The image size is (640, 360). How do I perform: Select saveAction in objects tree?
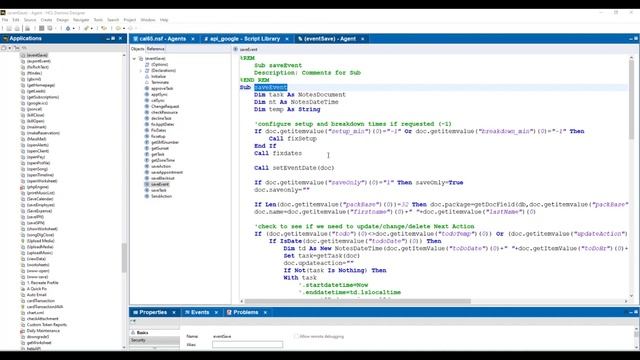click(x=161, y=166)
